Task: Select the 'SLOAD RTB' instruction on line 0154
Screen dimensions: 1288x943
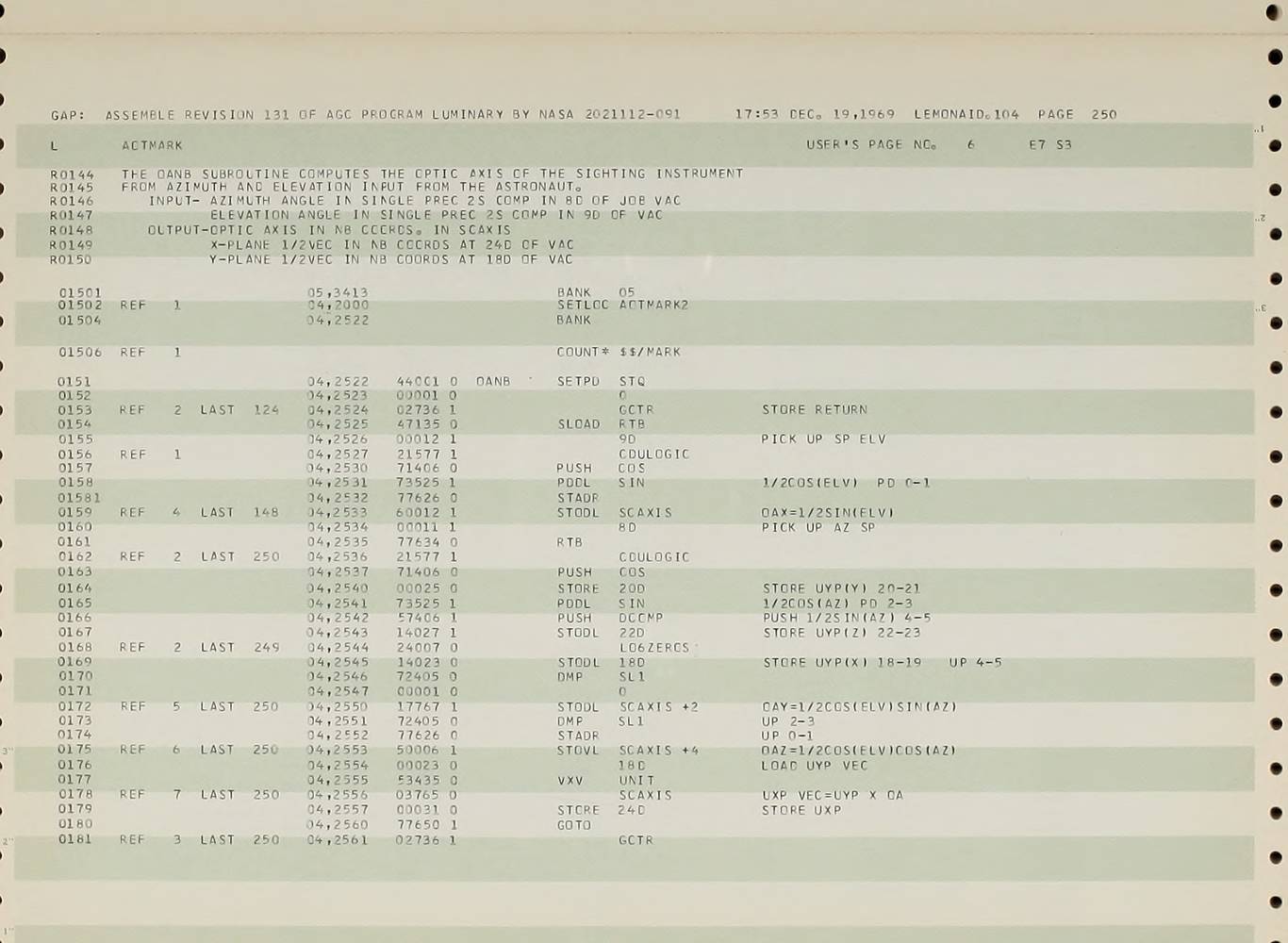Action: point(601,424)
